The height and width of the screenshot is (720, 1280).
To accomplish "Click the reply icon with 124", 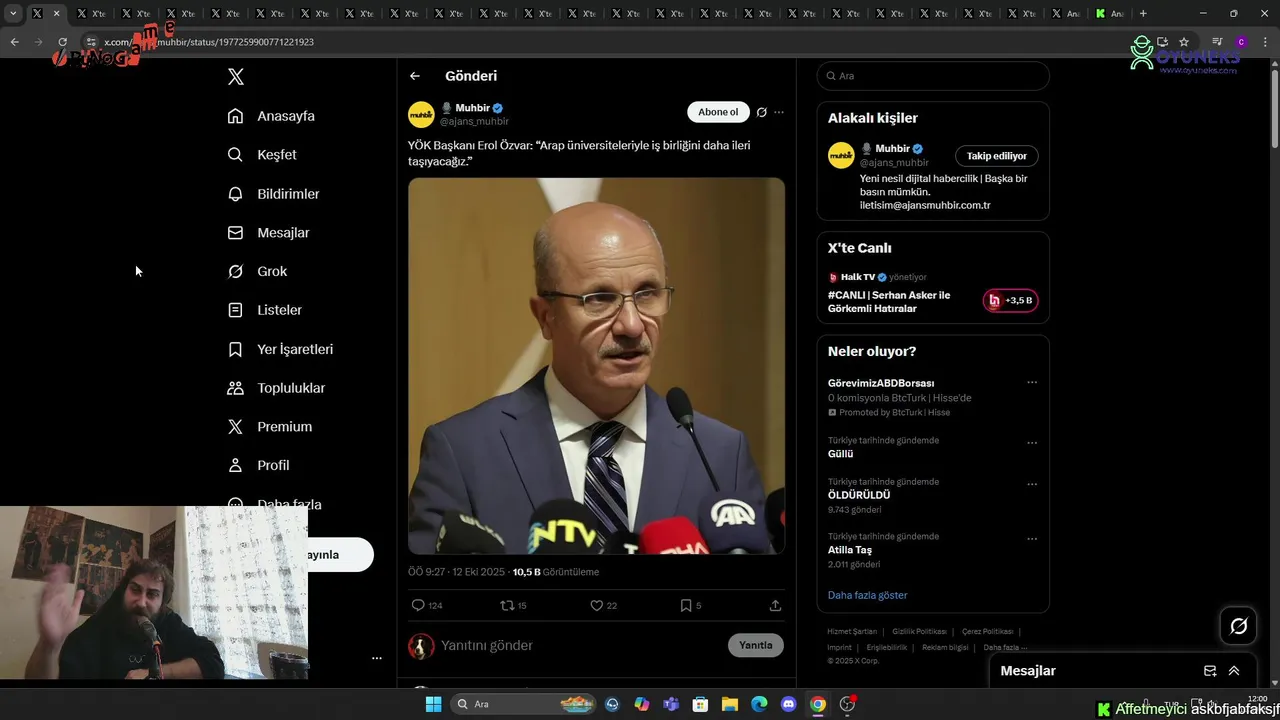I will pos(427,606).
